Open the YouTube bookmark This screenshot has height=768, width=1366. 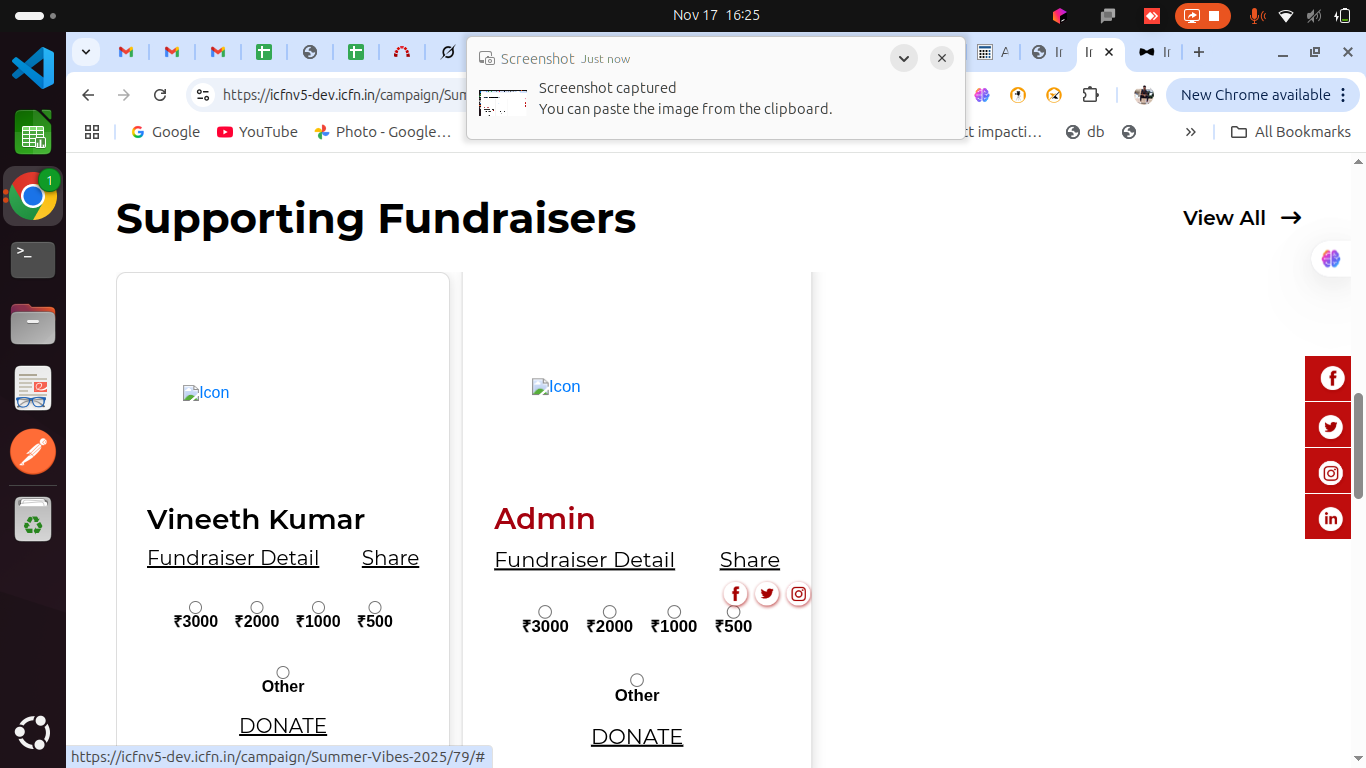click(257, 132)
